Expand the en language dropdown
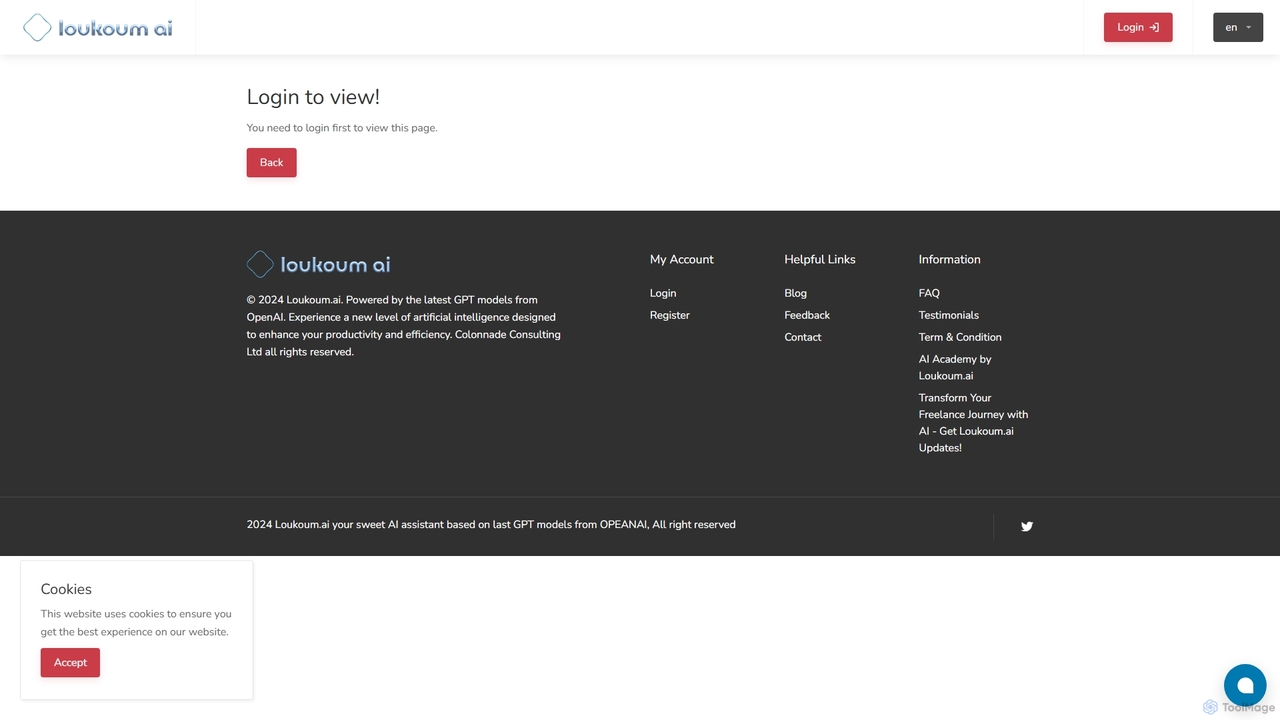This screenshot has height=720, width=1280. tap(1238, 27)
